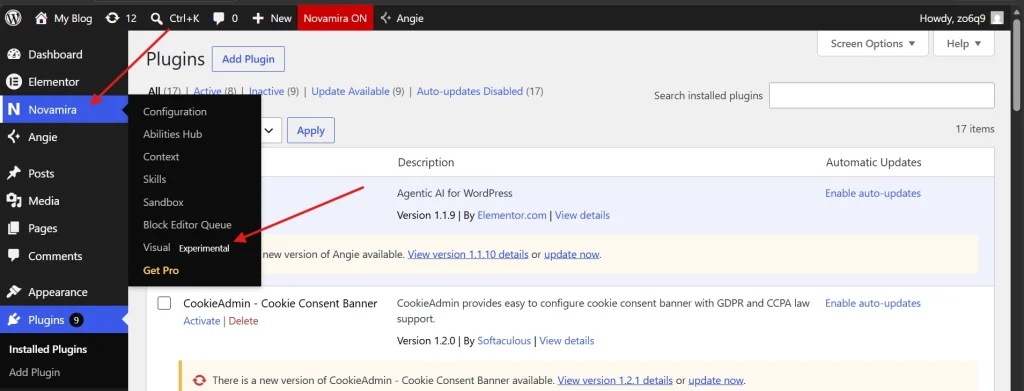This screenshot has width=1024, height=391.
Task: Open Add Plugin sidebar submenu item
Action: (35, 372)
